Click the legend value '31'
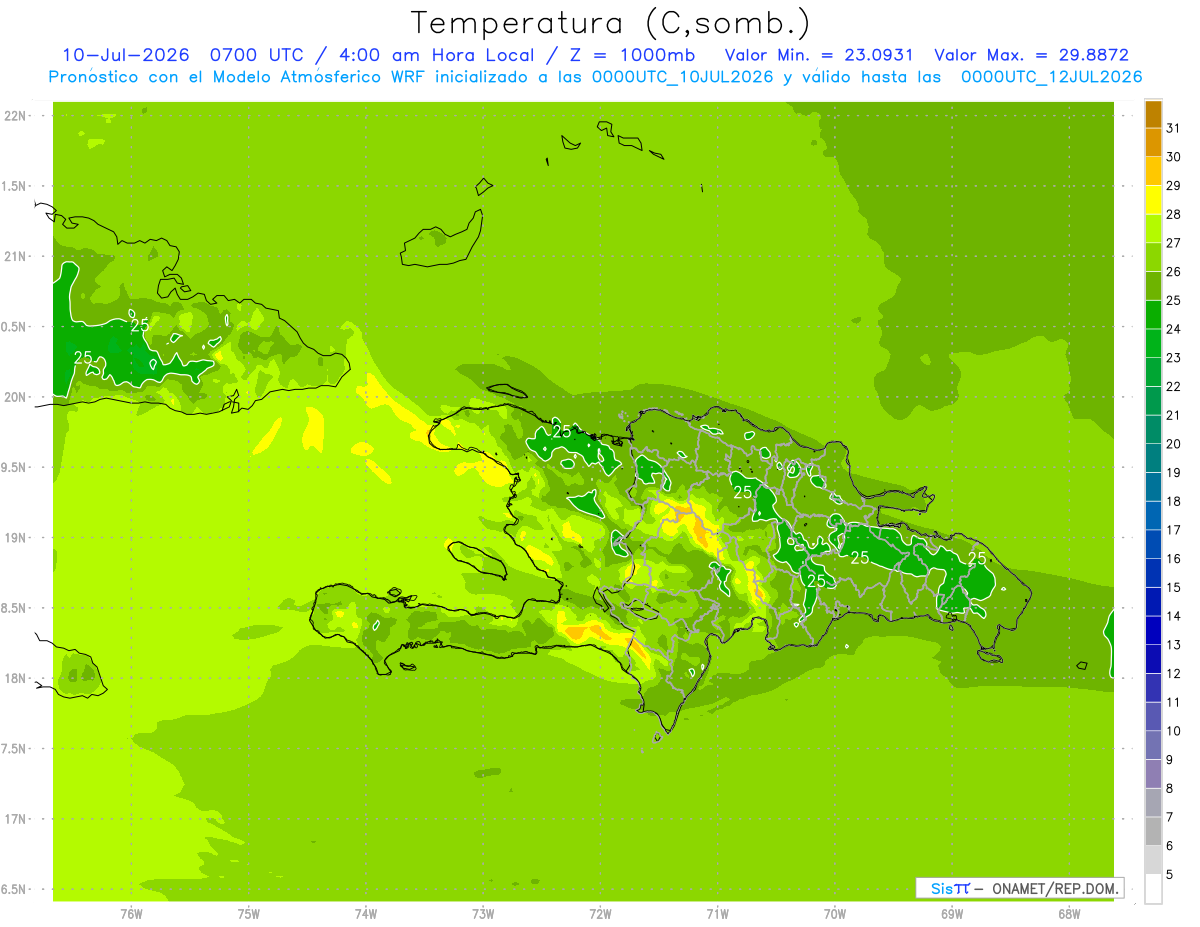This screenshot has height=927, width=1200. pyautogui.click(x=1173, y=129)
